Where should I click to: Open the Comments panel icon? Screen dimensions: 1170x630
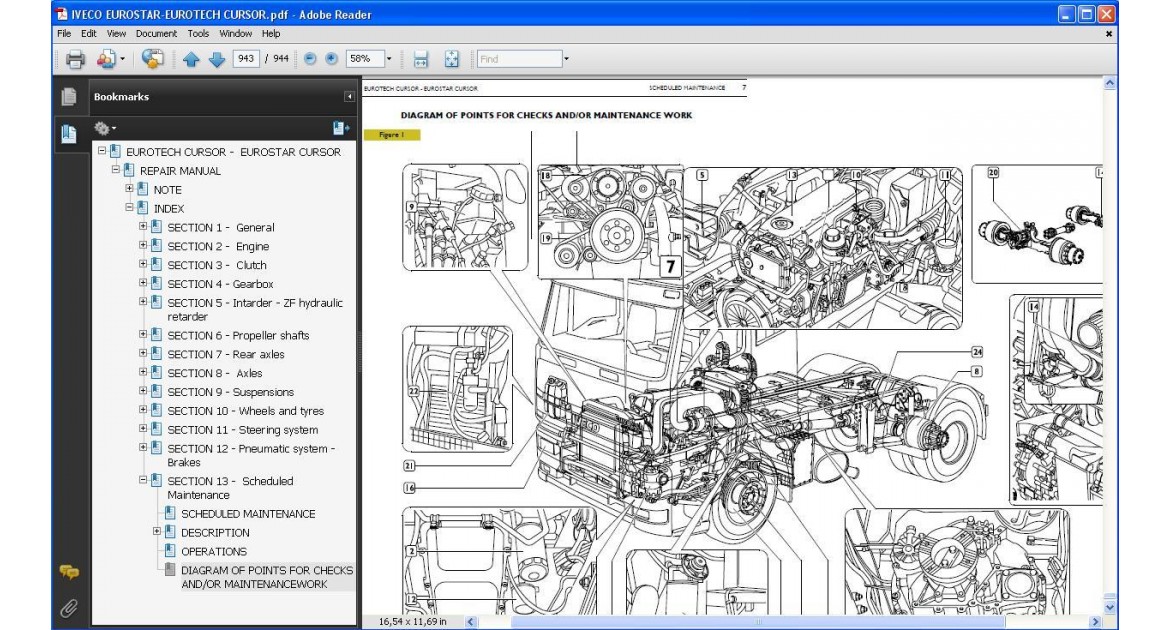69,573
